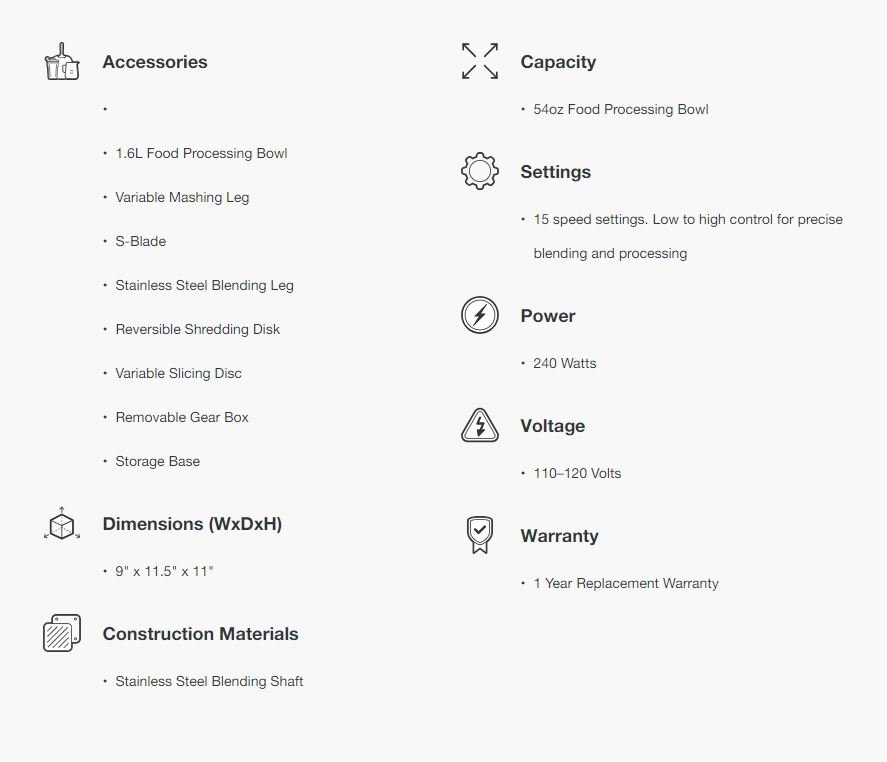887x762 pixels.
Task: Click the Warranty shield badge icon
Action: [x=480, y=535]
